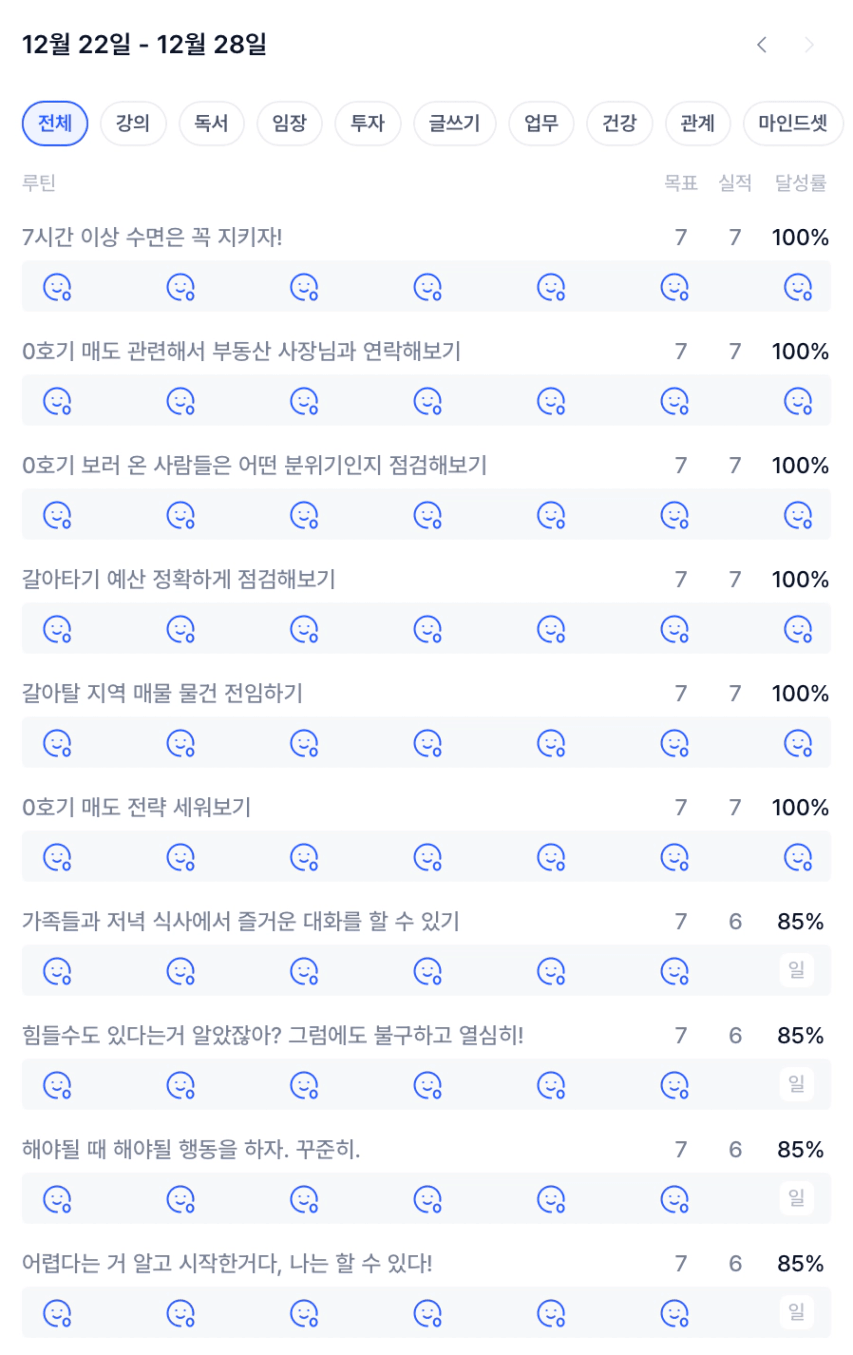Screen dimensions: 853x1355
Task: Filter routines by the 건강 tab
Action: point(619,124)
